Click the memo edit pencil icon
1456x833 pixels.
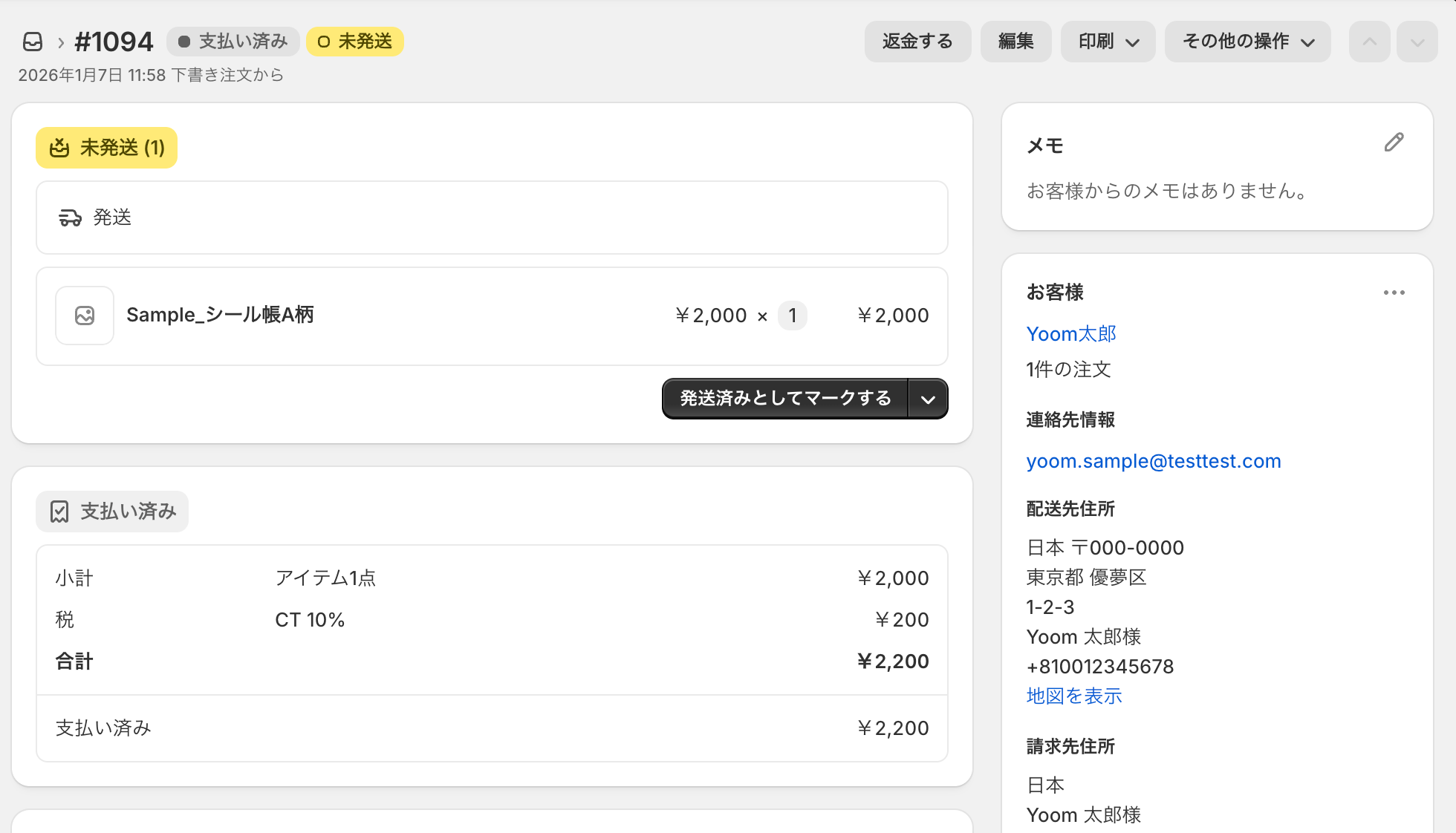coord(1394,143)
